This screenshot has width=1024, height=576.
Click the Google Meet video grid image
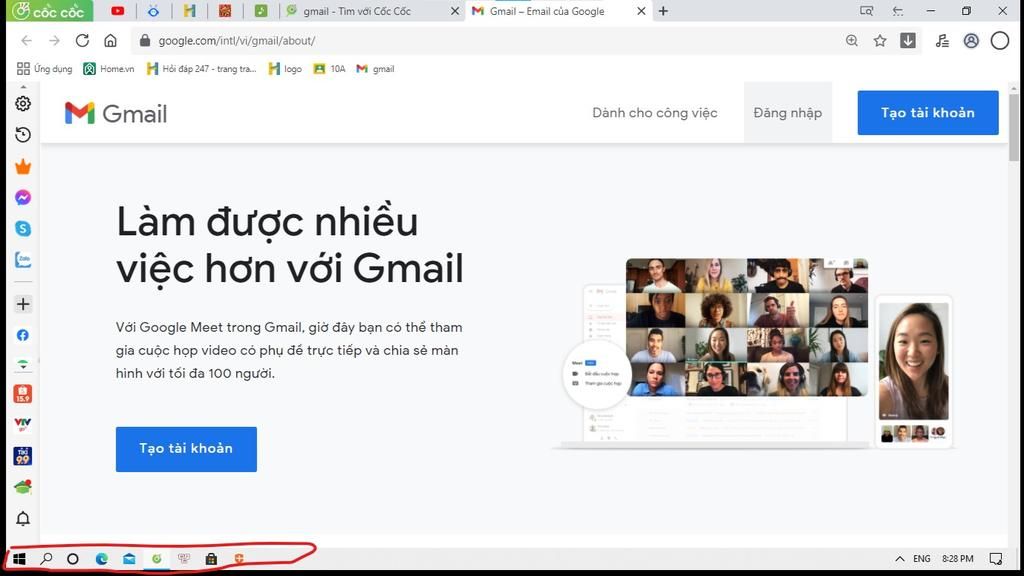(746, 327)
